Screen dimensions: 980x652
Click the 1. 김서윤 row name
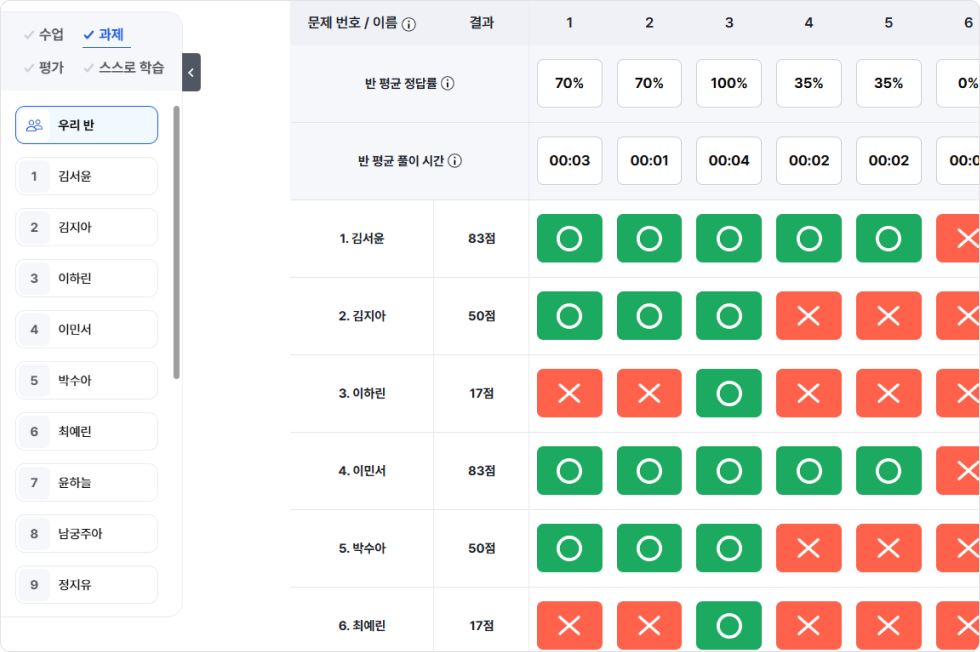(362, 238)
